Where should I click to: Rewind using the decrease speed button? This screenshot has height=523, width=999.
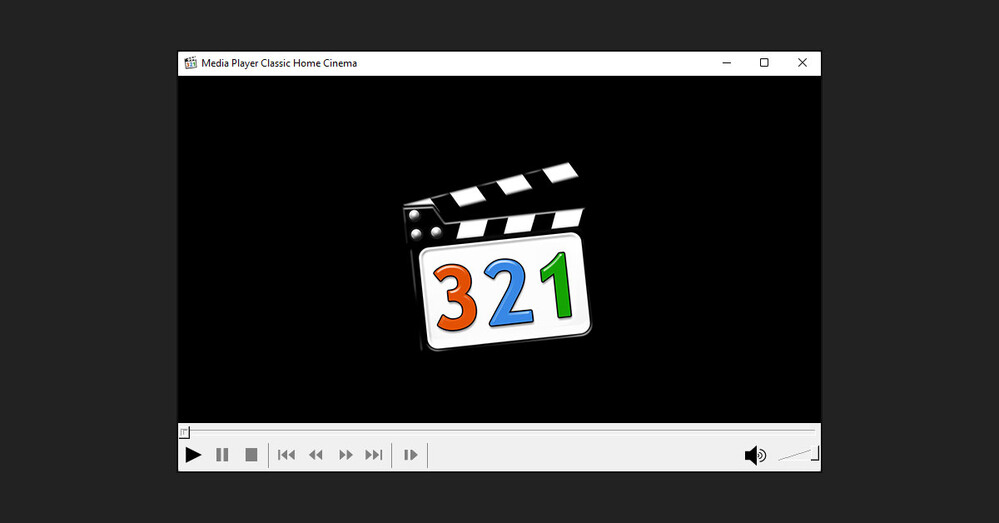click(316, 455)
